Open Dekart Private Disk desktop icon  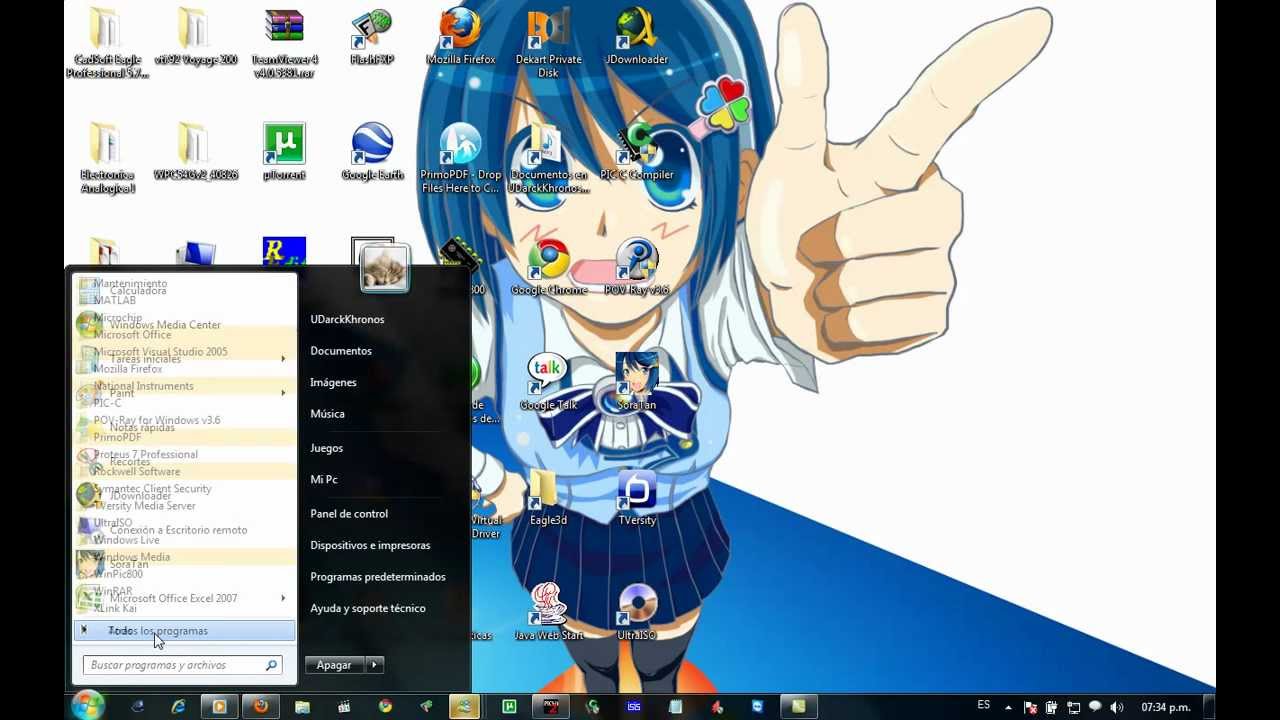pyautogui.click(x=548, y=42)
